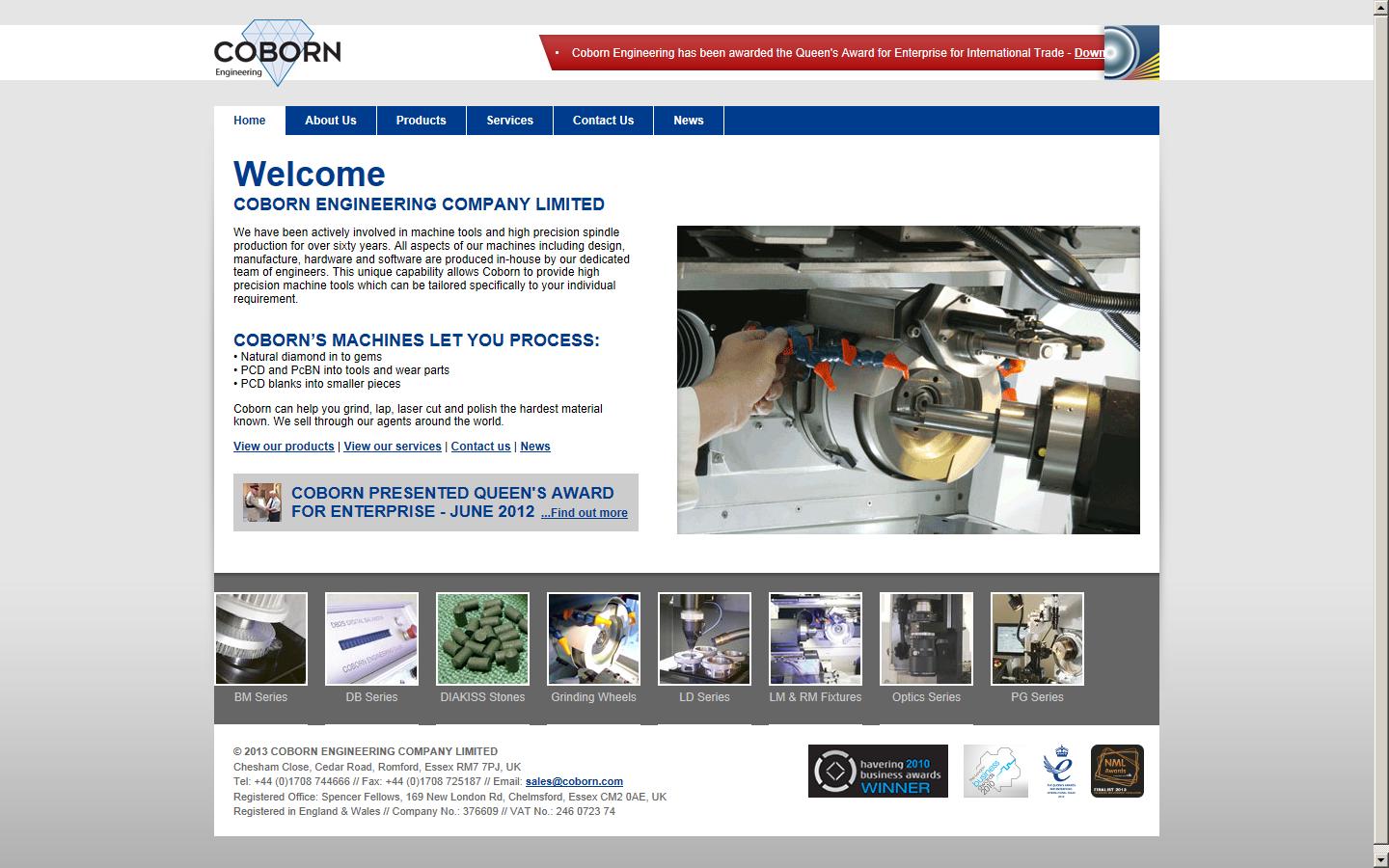Open the Grinding Wheels product thumbnail

coord(593,638)
